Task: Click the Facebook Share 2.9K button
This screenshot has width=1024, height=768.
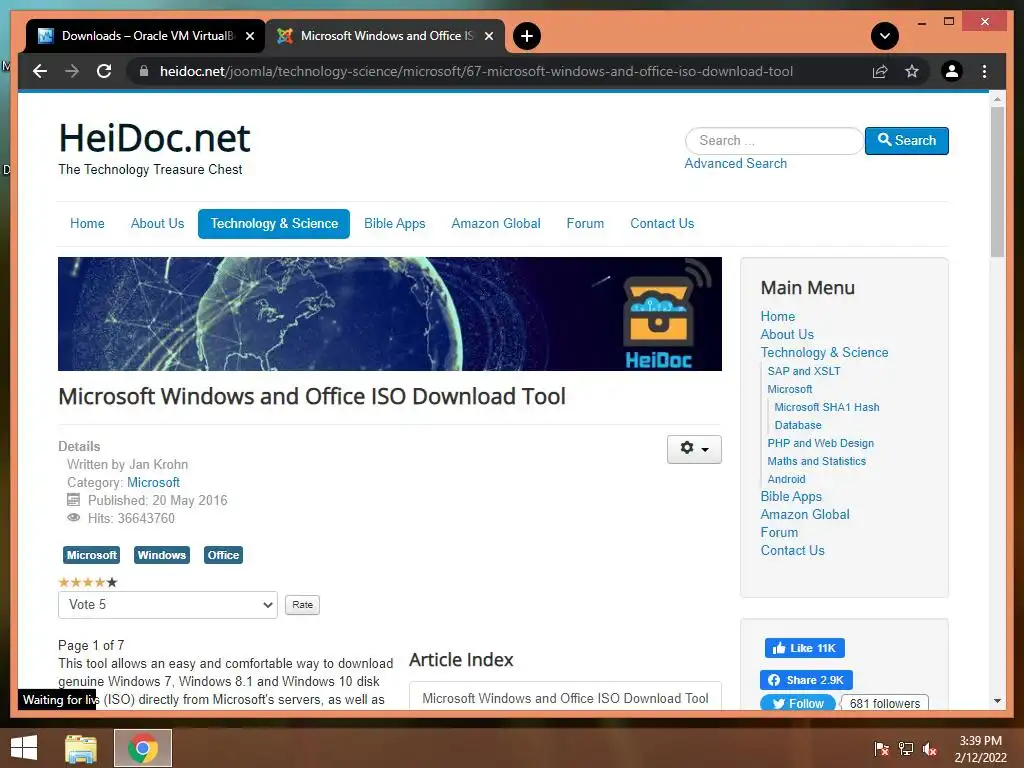Action: [806, 680]
